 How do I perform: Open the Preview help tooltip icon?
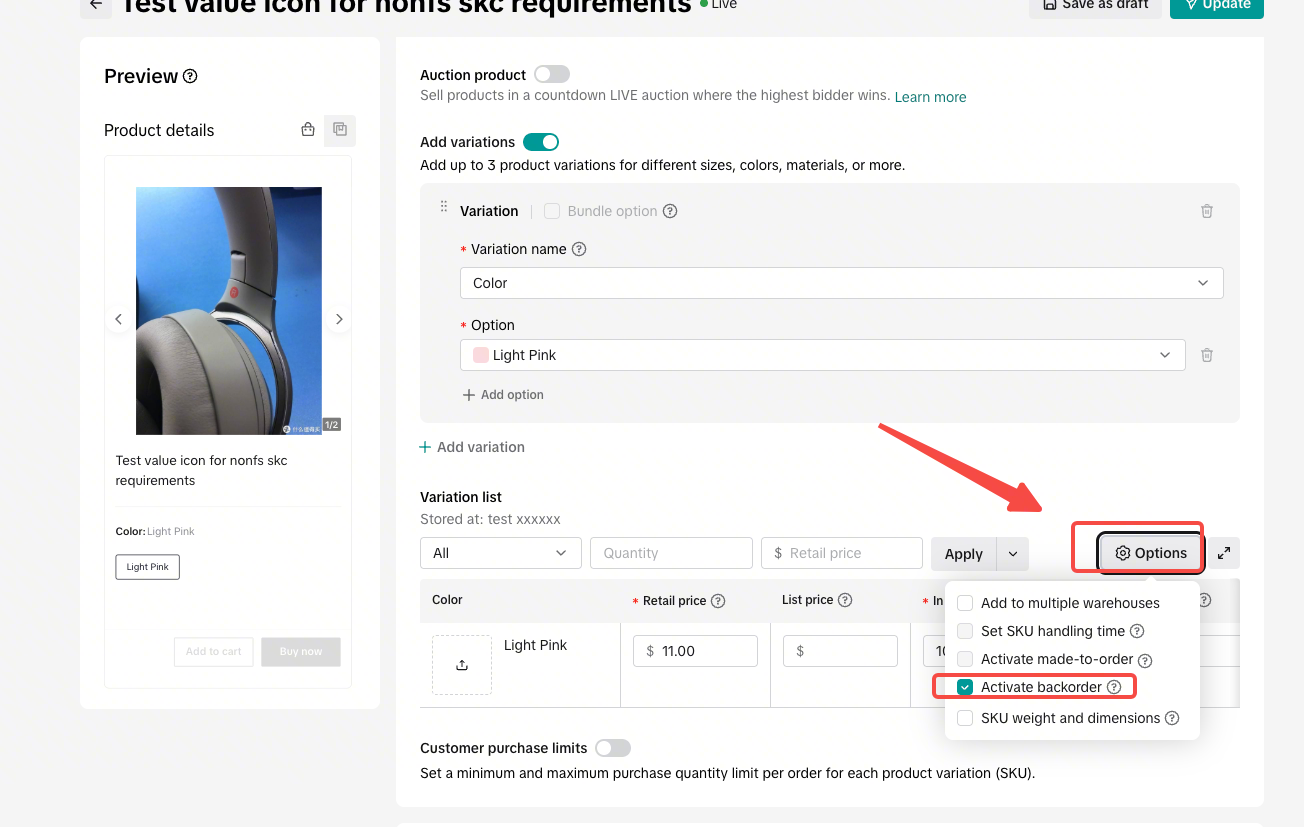coord(190,76)
